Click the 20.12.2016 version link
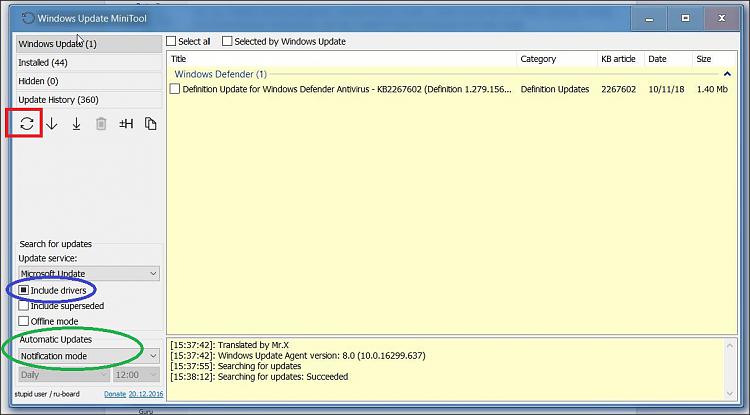The width and height of the screenshot is (750, 415). [x=146, y=394]
